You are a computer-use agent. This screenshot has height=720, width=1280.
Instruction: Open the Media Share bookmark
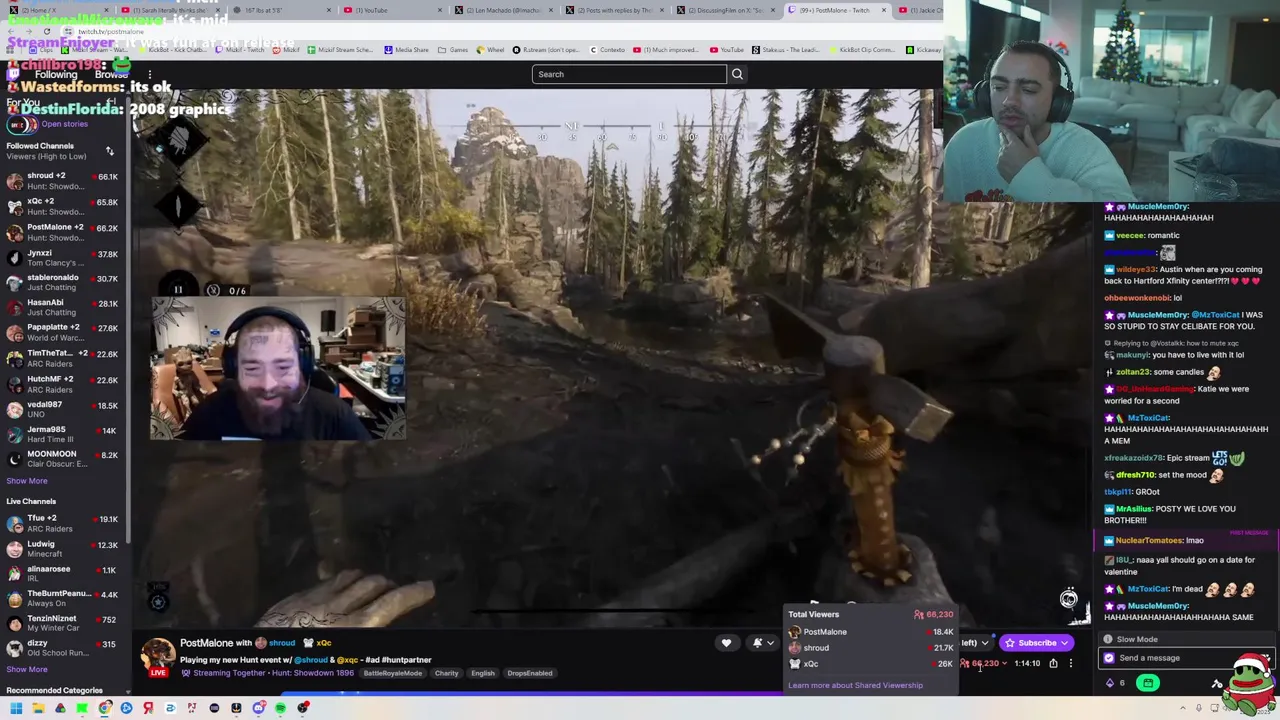click(405, 50)
